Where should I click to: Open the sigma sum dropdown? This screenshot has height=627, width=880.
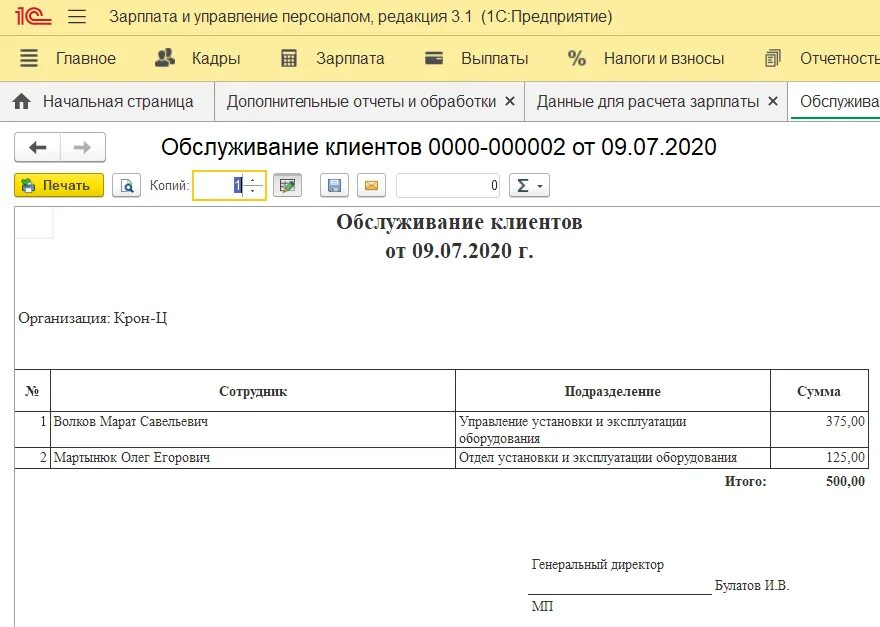click(x=529, y=185)
